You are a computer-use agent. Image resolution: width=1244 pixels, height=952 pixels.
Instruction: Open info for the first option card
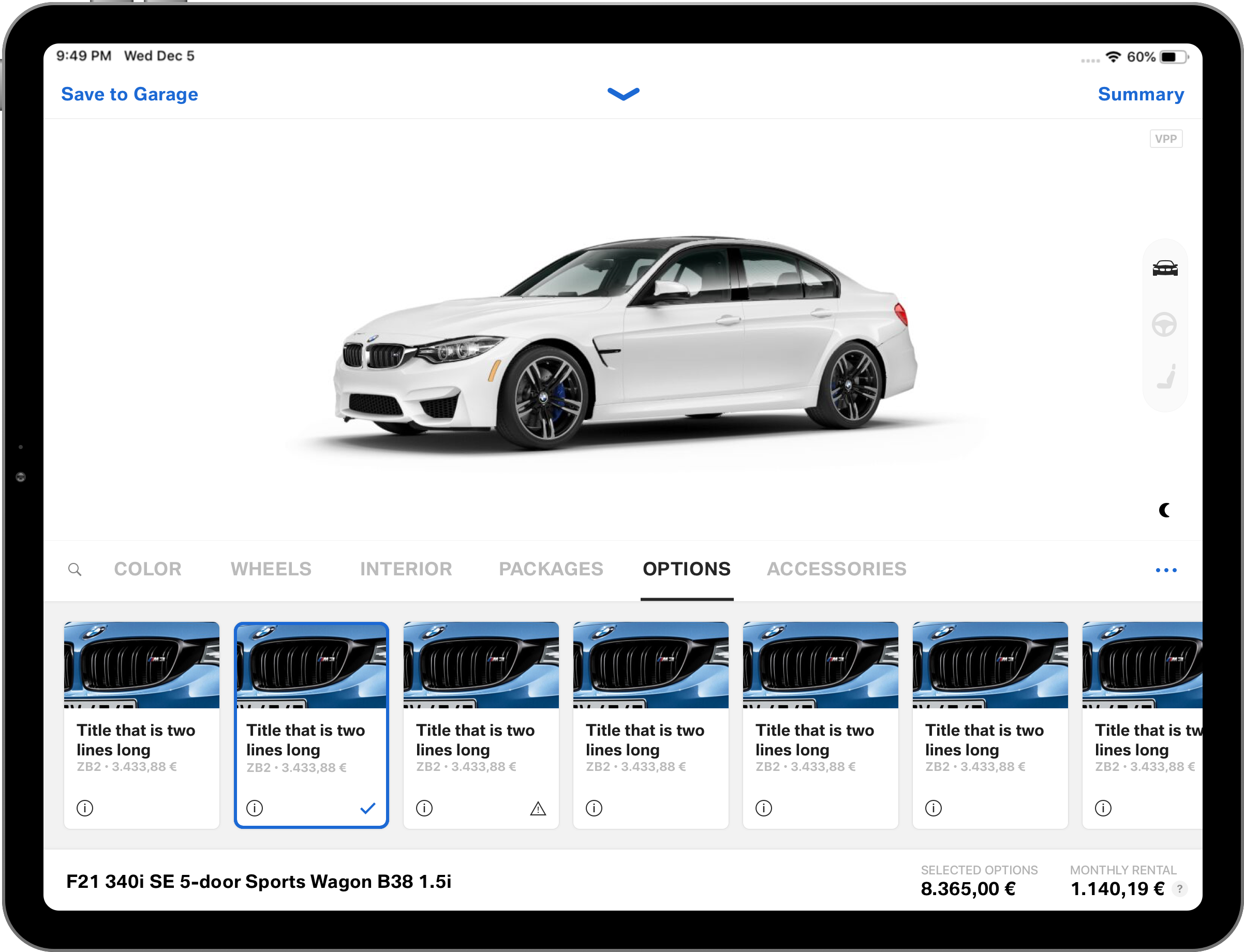click(85, 808)
